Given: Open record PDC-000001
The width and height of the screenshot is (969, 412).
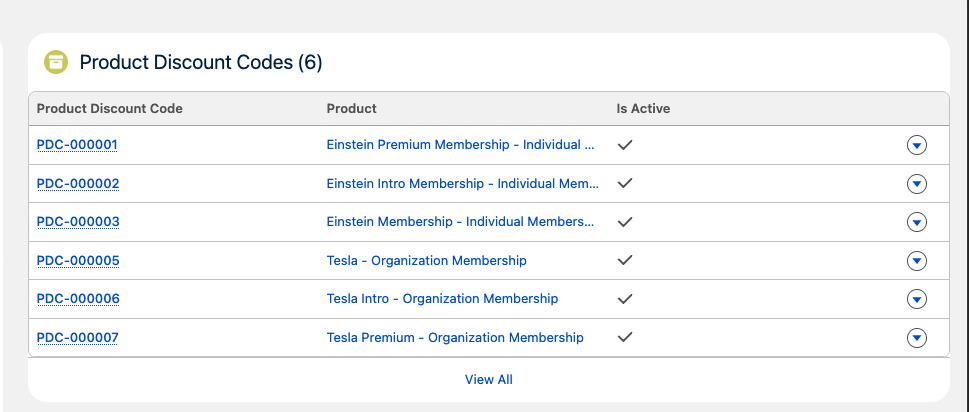Looking at the screenshot, I should click(77, 145).
